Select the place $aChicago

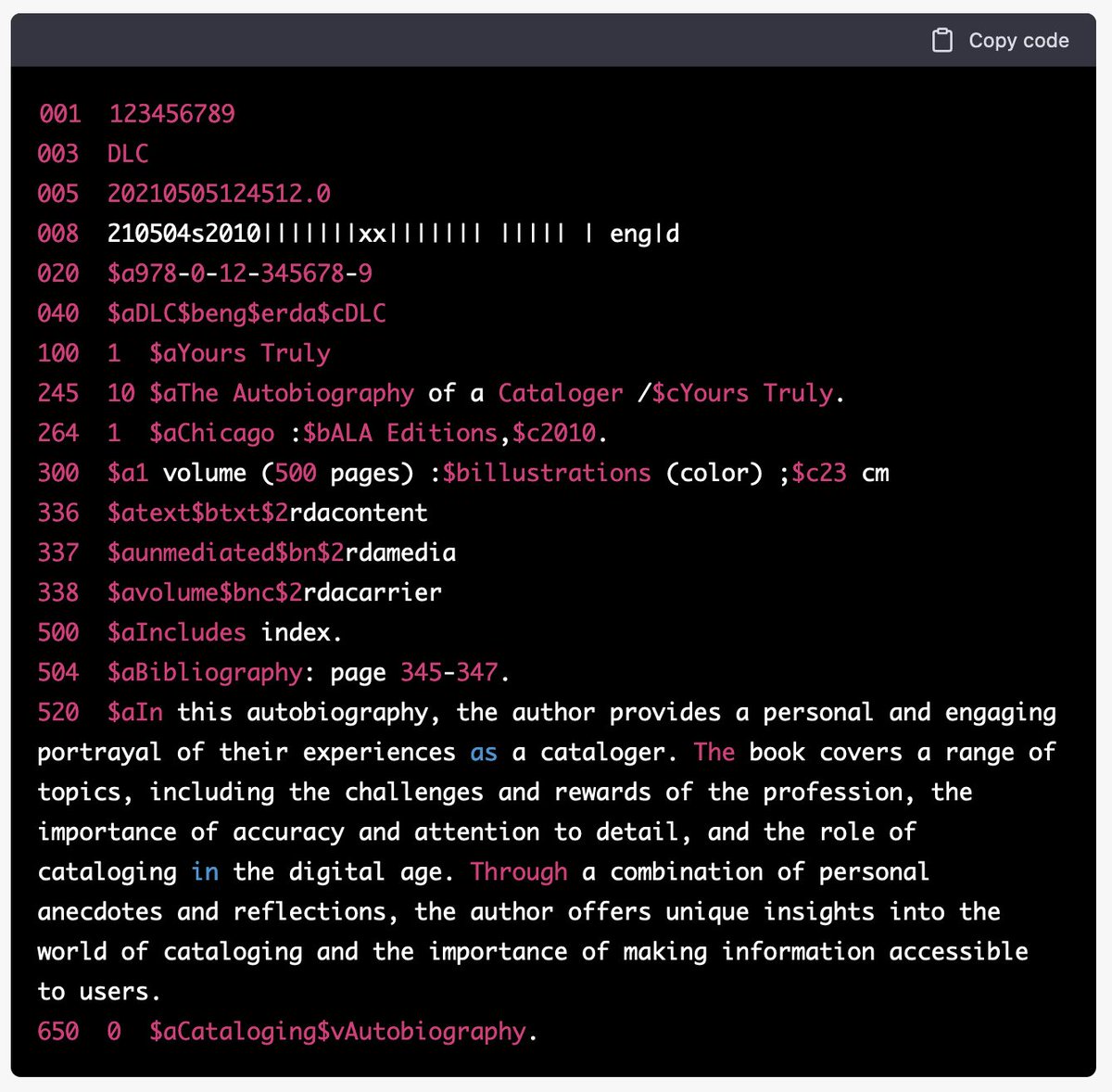click(212, 433)
